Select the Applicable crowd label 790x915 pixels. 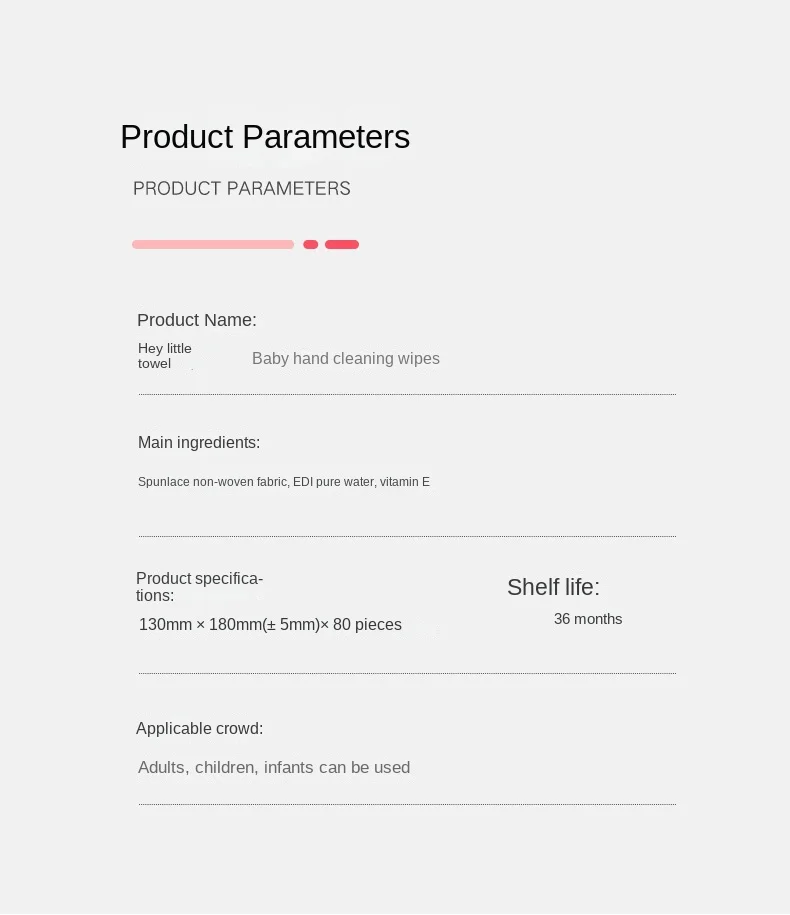[x=200, y=729]
